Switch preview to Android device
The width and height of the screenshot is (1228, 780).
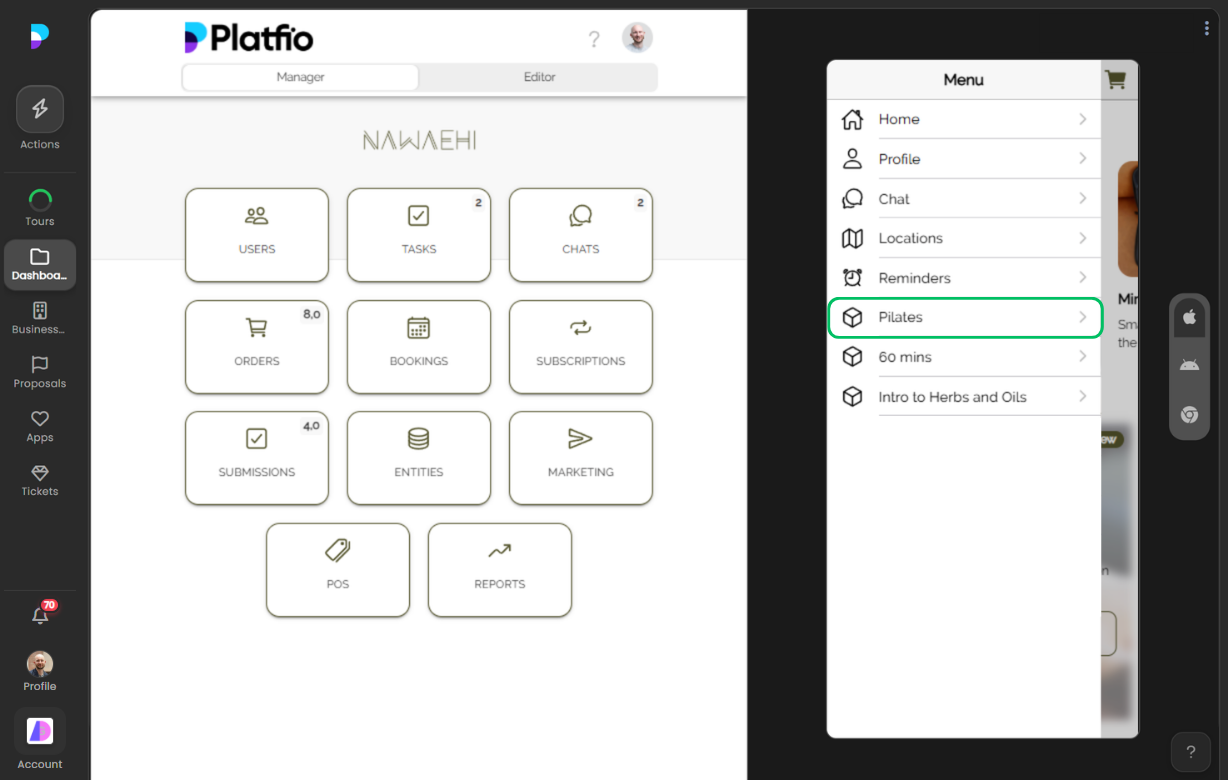[x=1189, y=363]
